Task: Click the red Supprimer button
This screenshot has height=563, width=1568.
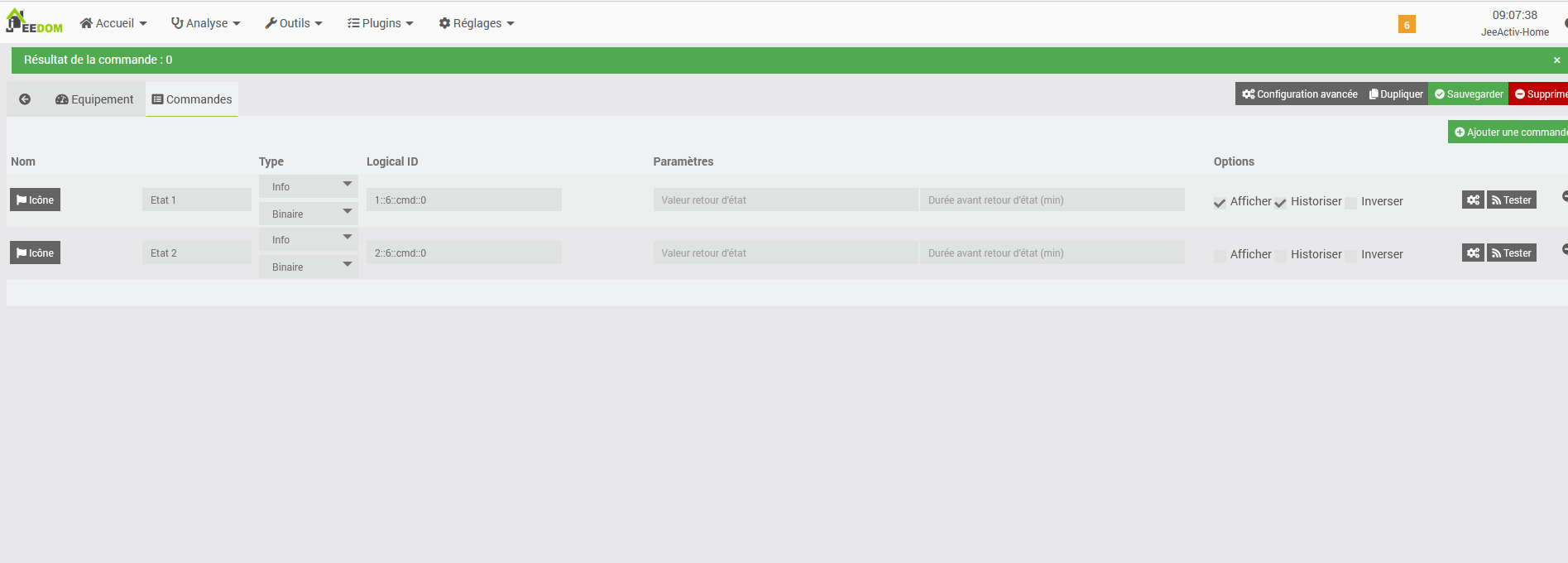Action: (x=1539, y=94)
